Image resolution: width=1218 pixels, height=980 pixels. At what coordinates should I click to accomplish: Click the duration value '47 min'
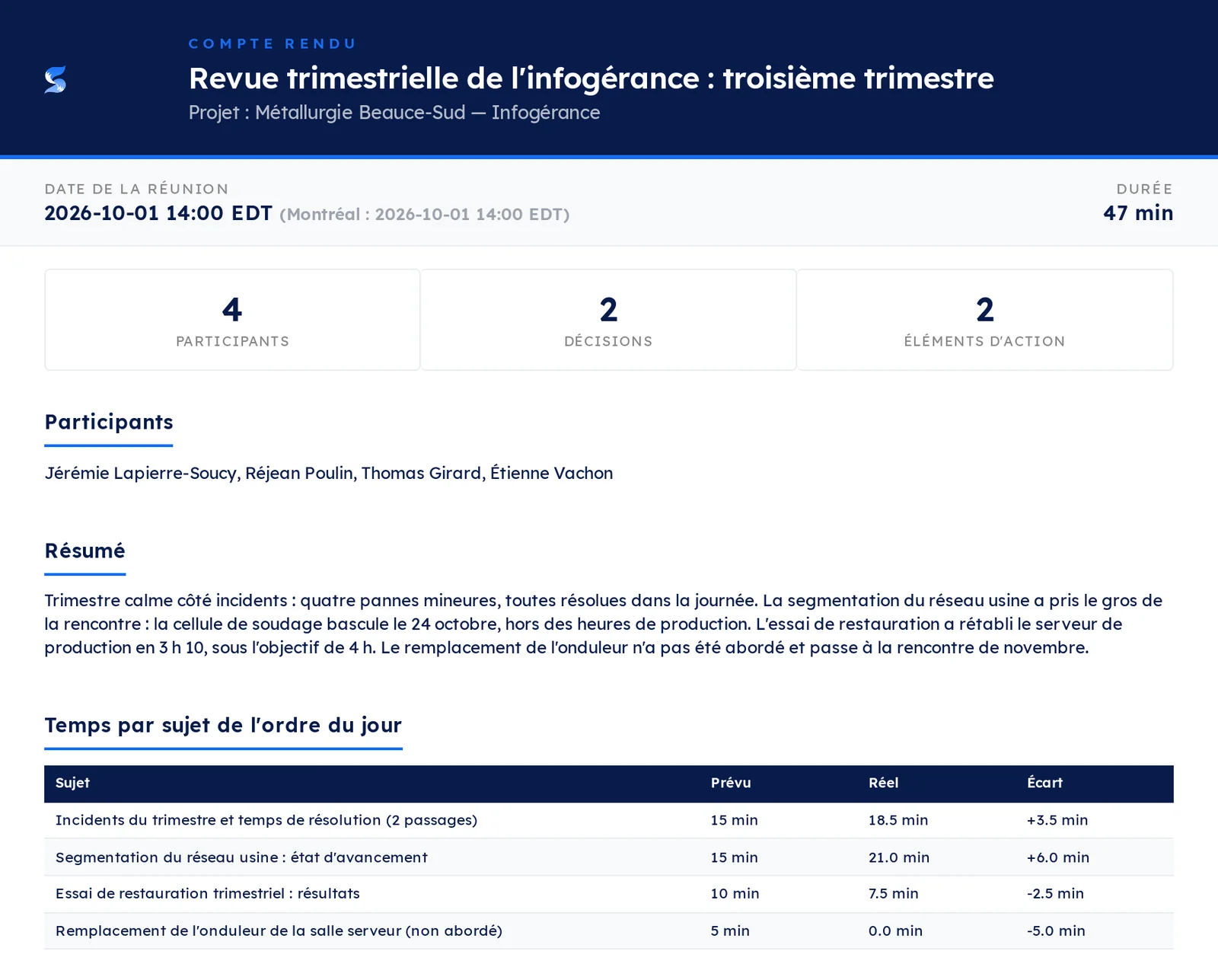(x=1138, y=213)
